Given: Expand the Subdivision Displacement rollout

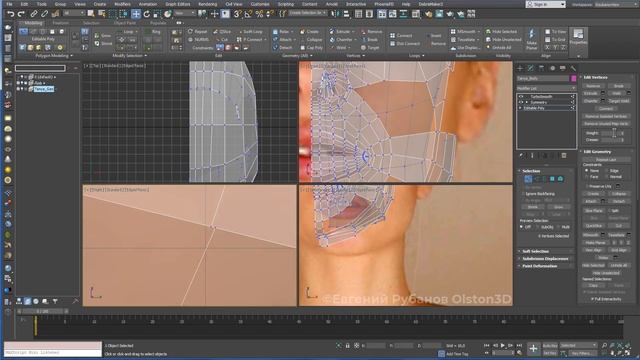Looking at the screenshot, I should point(545,258).
